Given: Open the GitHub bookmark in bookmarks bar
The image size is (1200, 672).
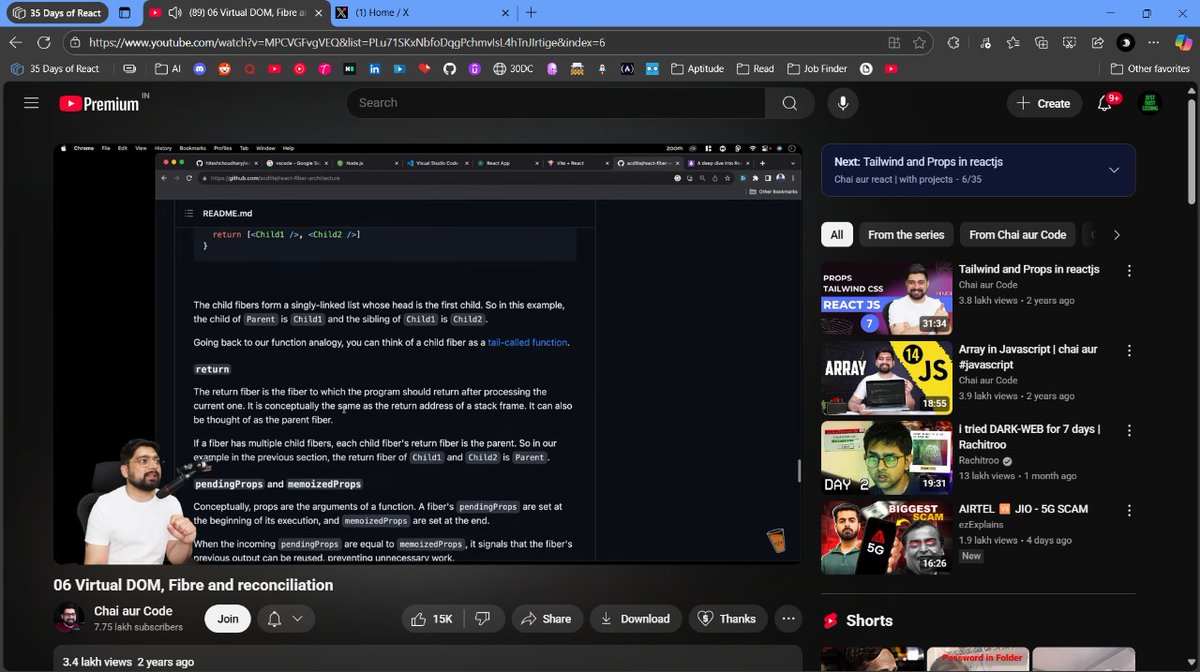Looking at the screenshot, I should (x=449, y=69).
